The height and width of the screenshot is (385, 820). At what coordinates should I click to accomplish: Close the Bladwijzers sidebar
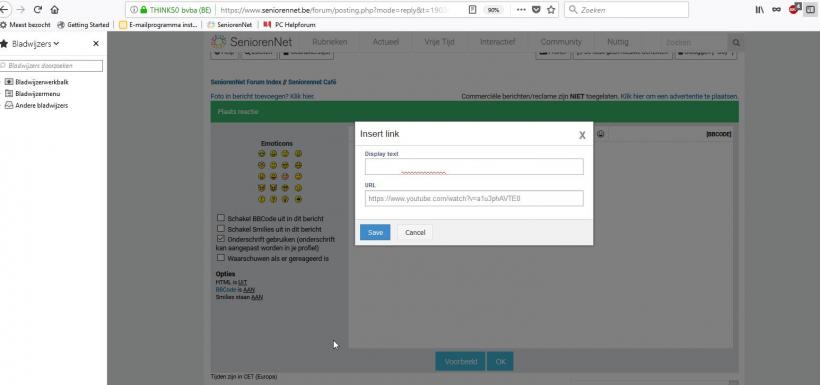click(x=96, y=44)
